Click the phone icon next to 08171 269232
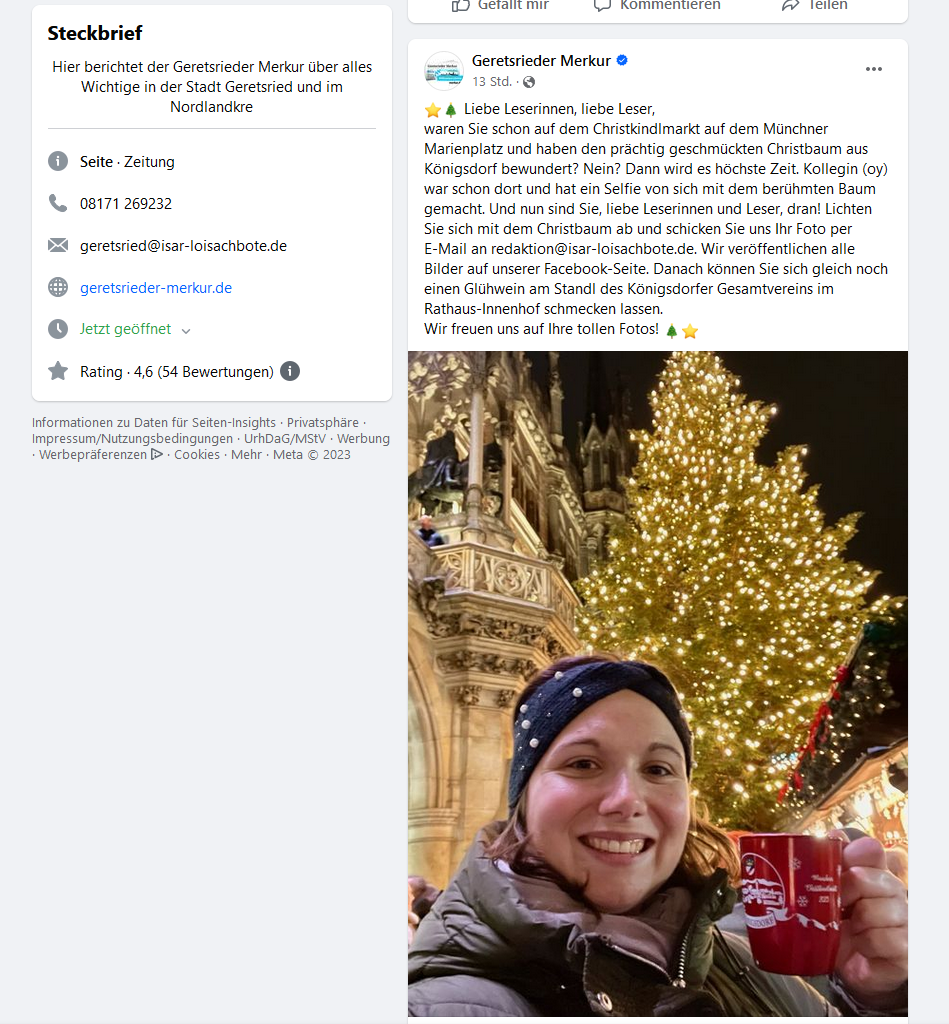The width and height of the screenshot is (949, 1024). [58, 203]
